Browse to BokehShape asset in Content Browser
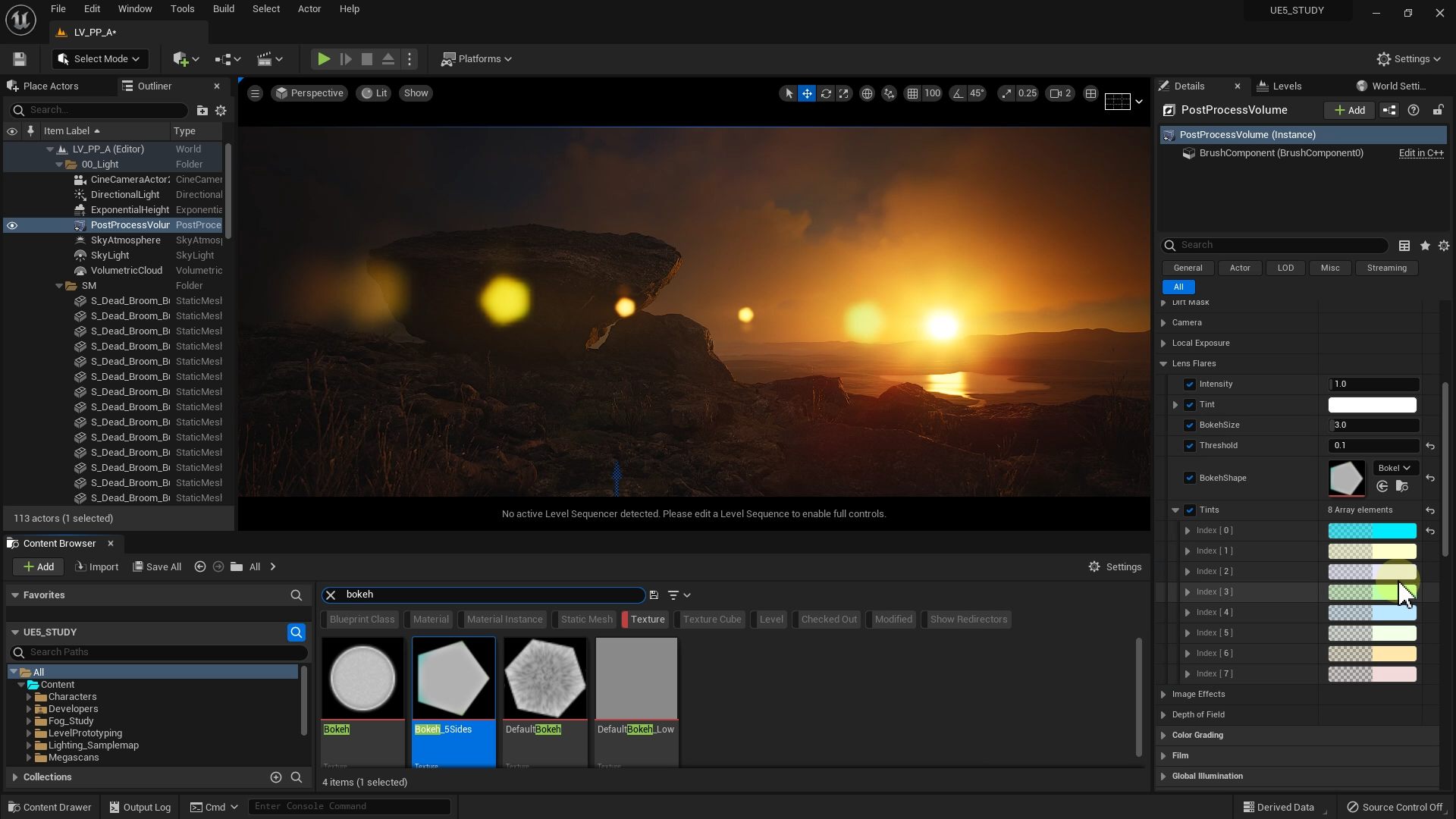Image resolution: width=1456 pixels, height=819 pixels. [1401, 487]
